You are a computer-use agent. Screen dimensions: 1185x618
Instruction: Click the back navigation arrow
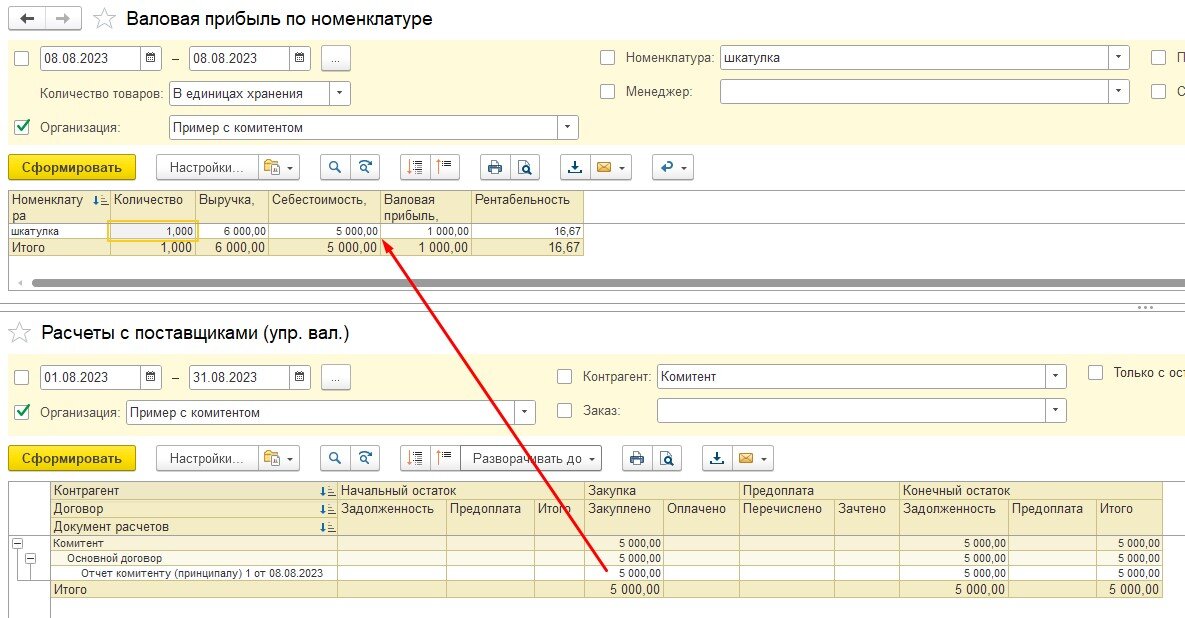point(27,19)
